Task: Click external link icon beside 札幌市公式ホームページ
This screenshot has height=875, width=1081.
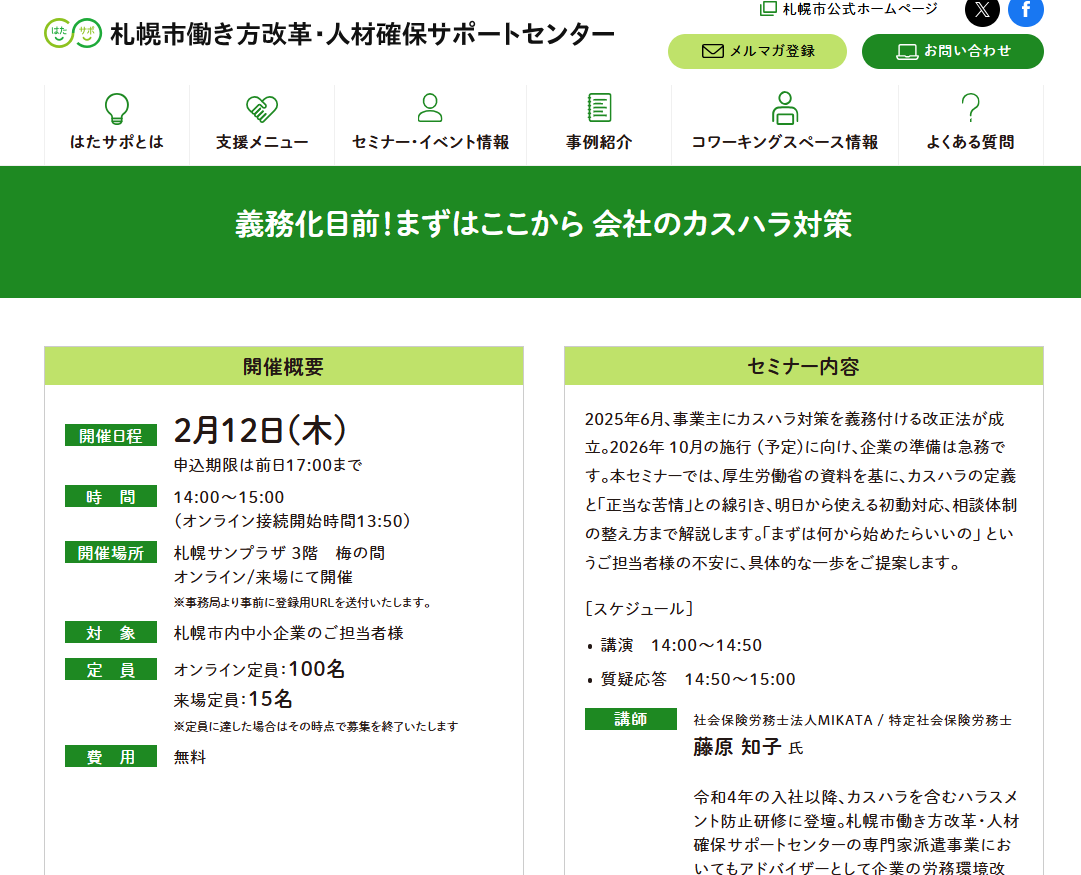Action: click(x=768, y=9)
